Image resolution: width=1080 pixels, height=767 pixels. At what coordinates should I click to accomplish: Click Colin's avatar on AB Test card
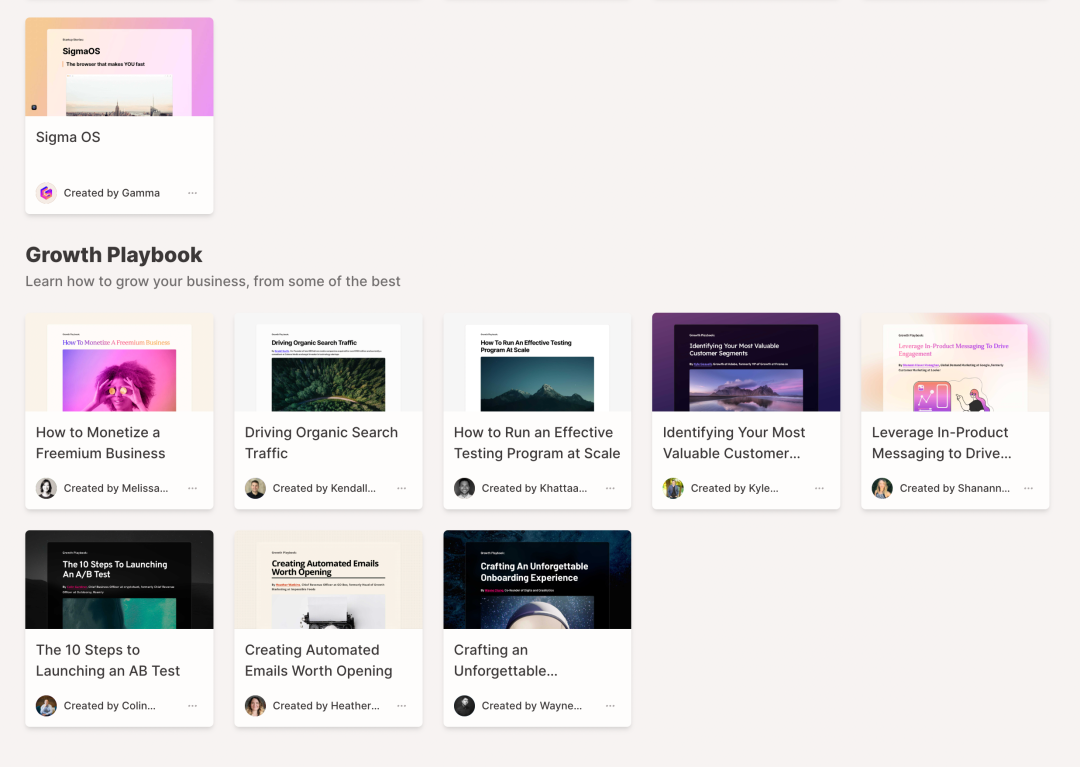coord(46,705)
